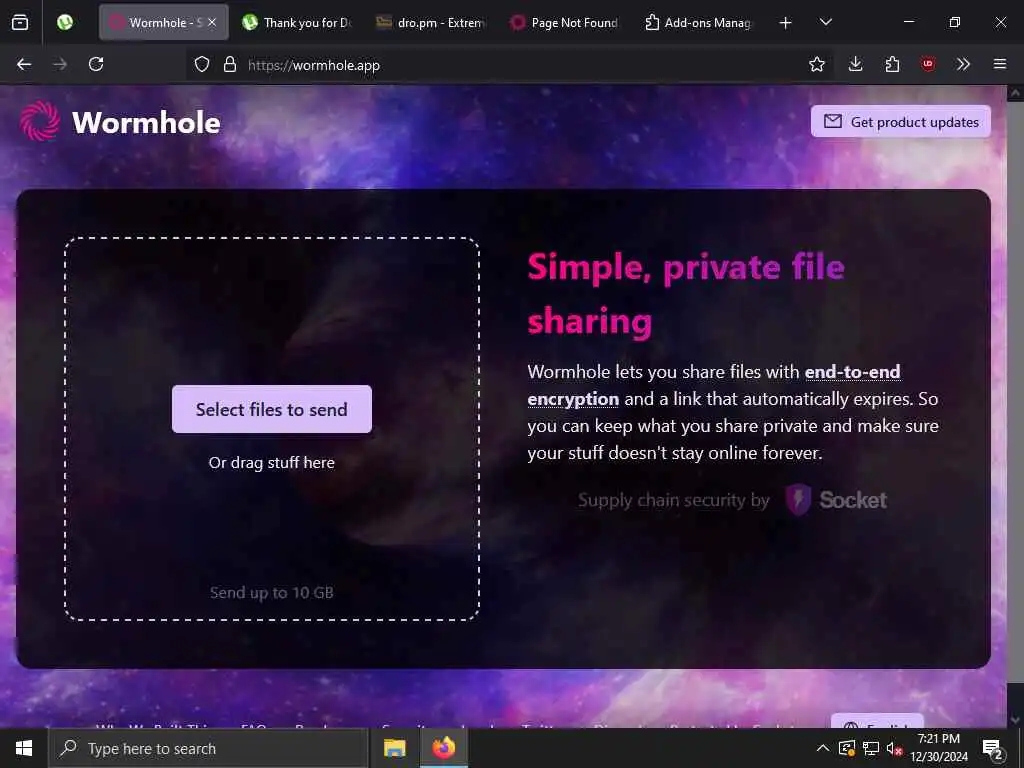Restore down the Firefox window
This screenshot has width=1024, height=768.
pos(955,22)
